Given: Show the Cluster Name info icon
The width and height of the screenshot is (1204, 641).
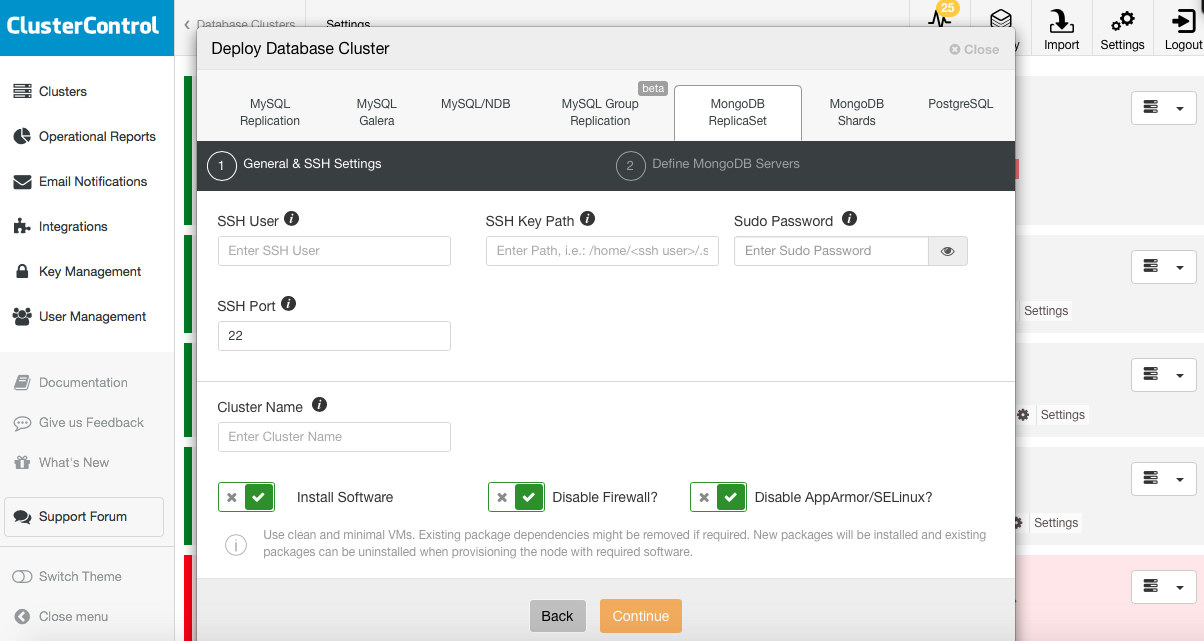Looking at the screenshot, I should (319, 405).
